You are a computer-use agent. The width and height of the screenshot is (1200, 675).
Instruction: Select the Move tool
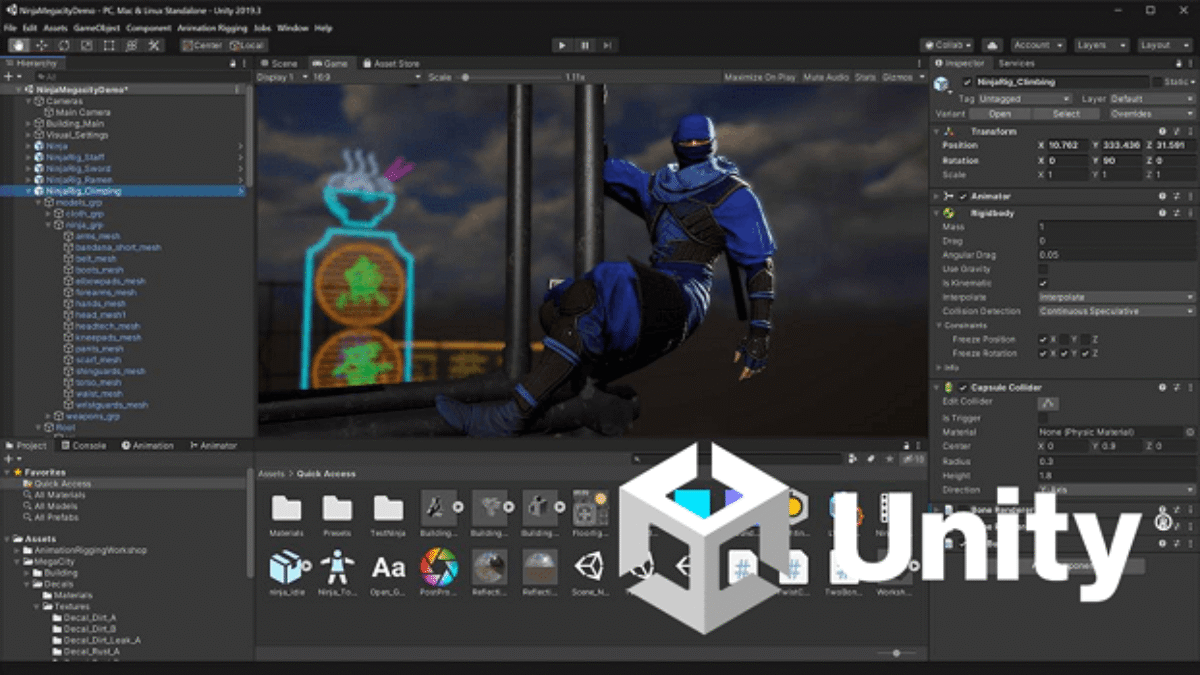click(x=42, y=45)
